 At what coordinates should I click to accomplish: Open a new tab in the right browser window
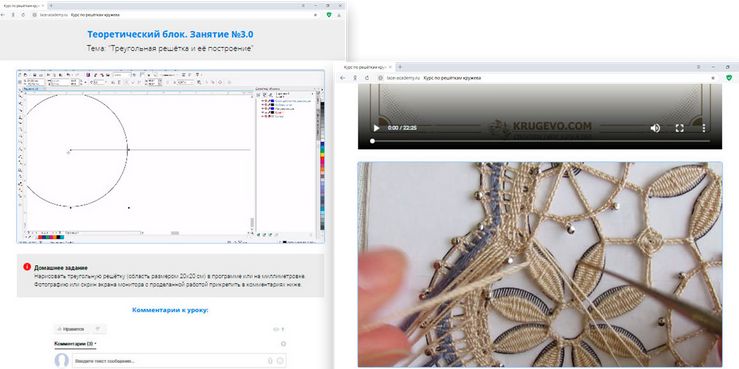tap(400, 67)
